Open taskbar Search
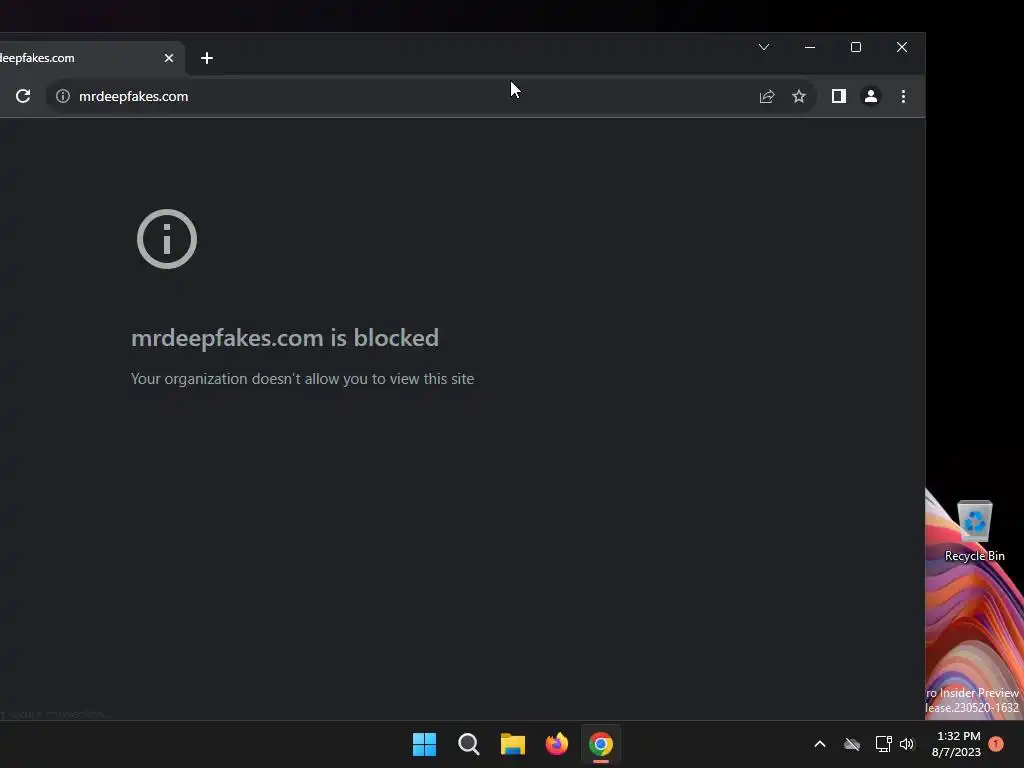 [x=469, y=744]
